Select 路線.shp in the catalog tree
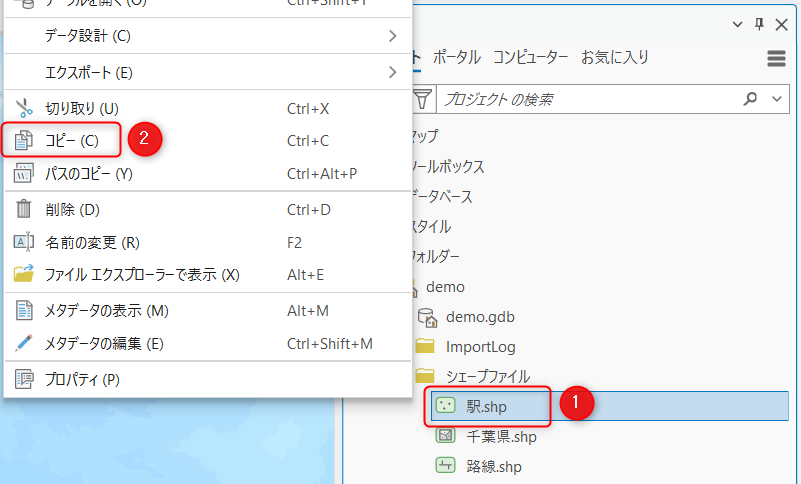This screenshot has height=484, width=801. point(494,465)
